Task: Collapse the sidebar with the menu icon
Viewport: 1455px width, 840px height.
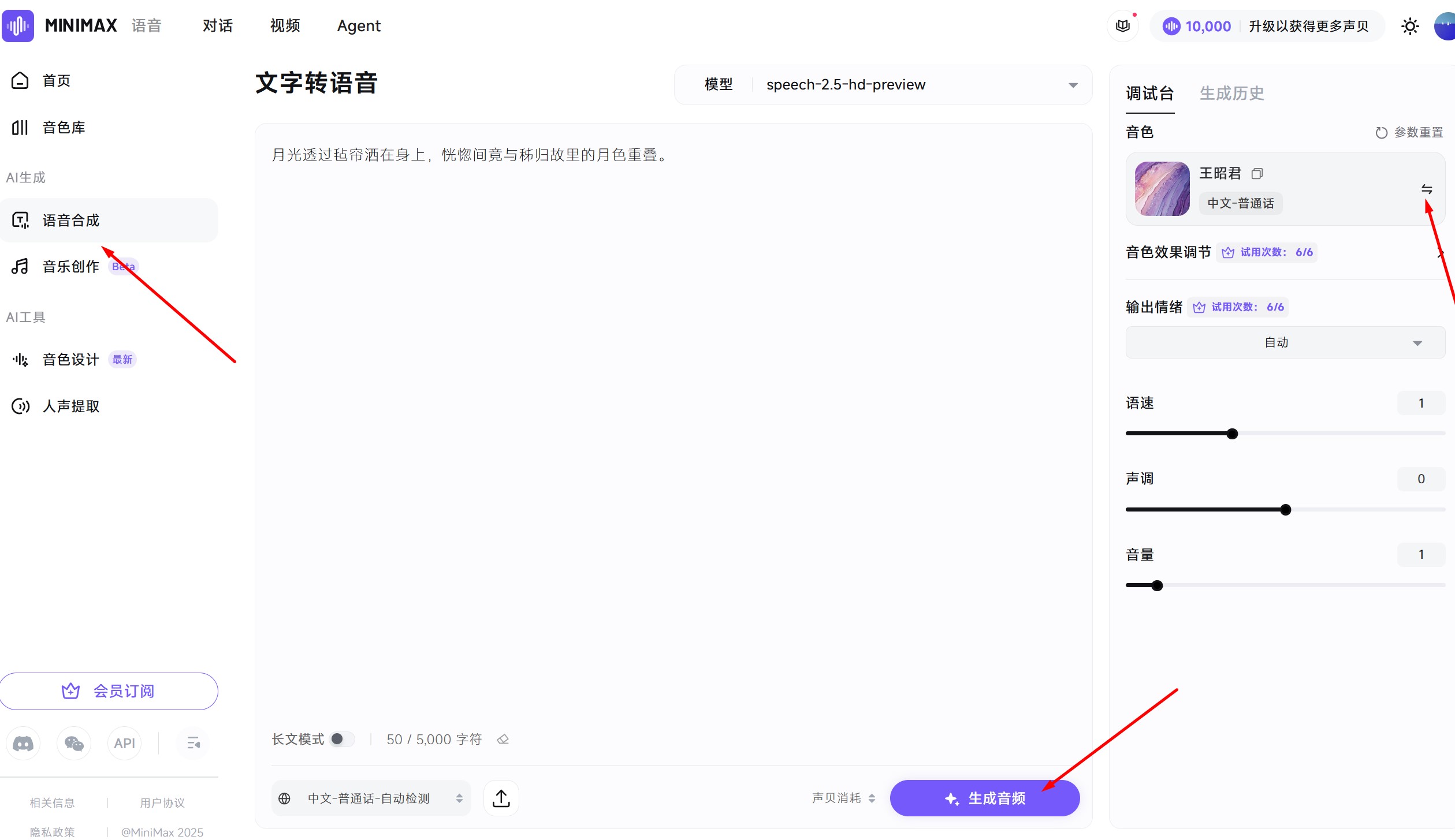Action: click(193, 743)
